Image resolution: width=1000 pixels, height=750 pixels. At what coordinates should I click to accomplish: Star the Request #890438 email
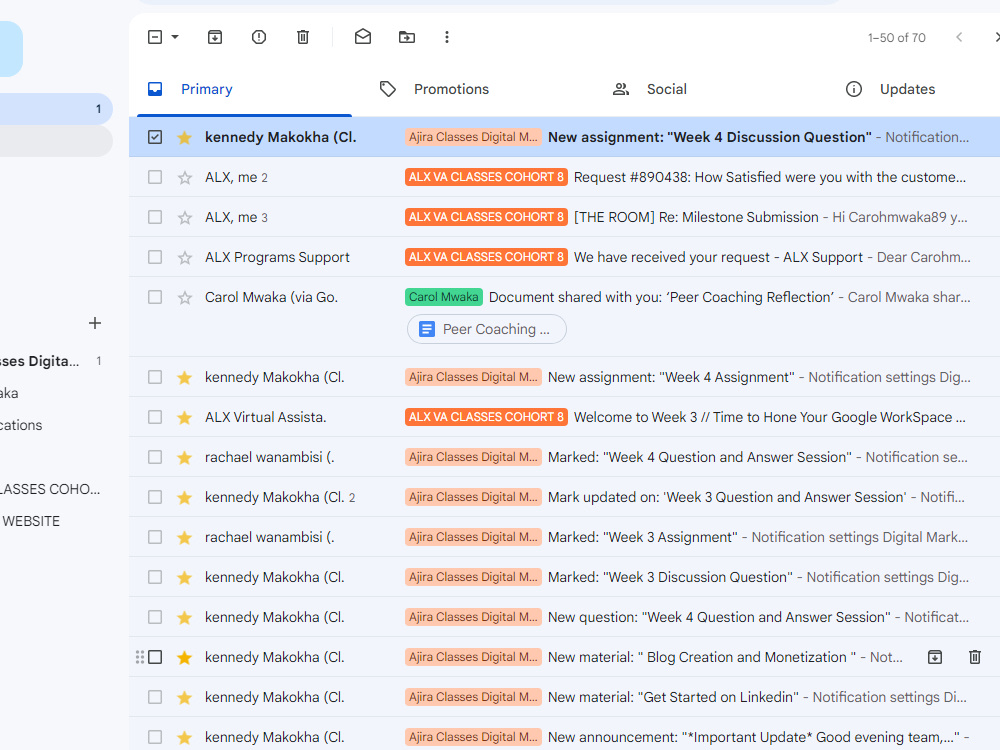pos(184,177)
